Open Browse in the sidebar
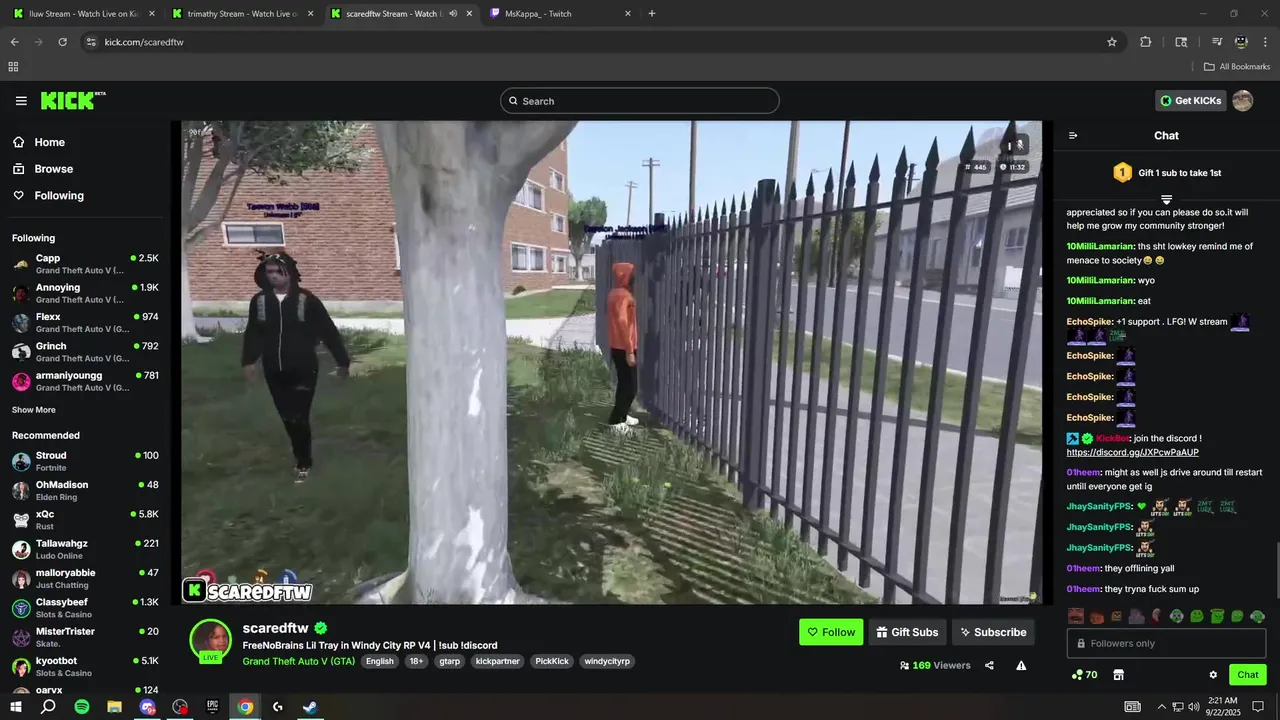 pos(43,169)
